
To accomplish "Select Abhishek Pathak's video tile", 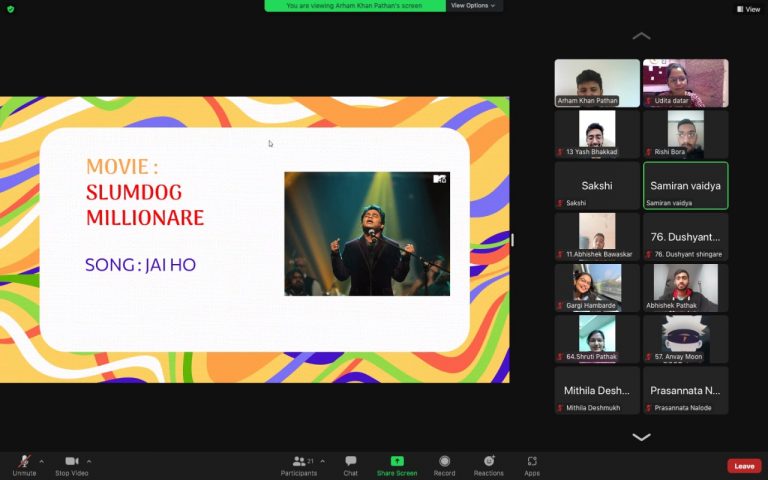I will point(686,288).
